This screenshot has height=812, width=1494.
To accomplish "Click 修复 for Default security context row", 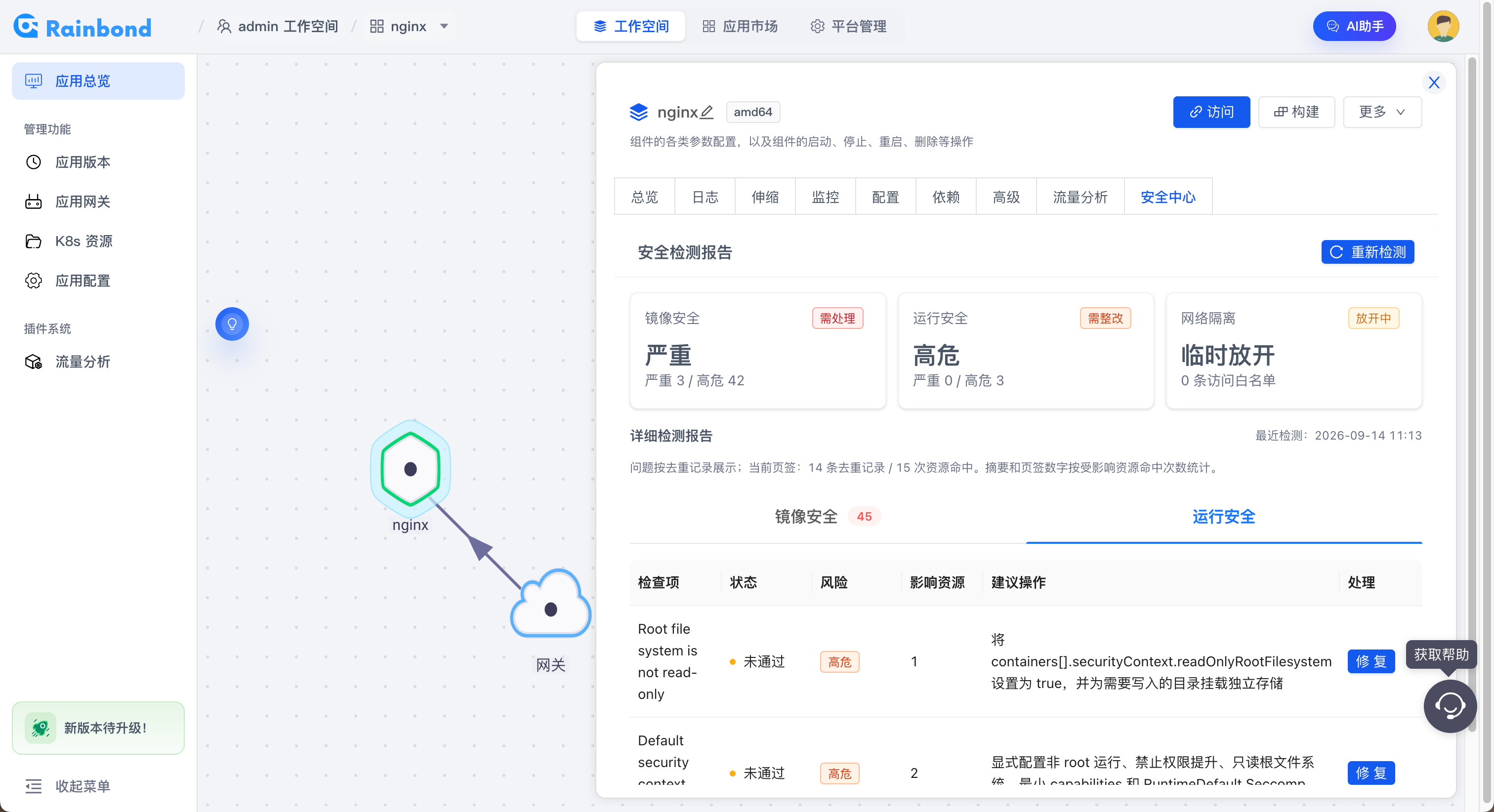I will [x=1371, y=772].
